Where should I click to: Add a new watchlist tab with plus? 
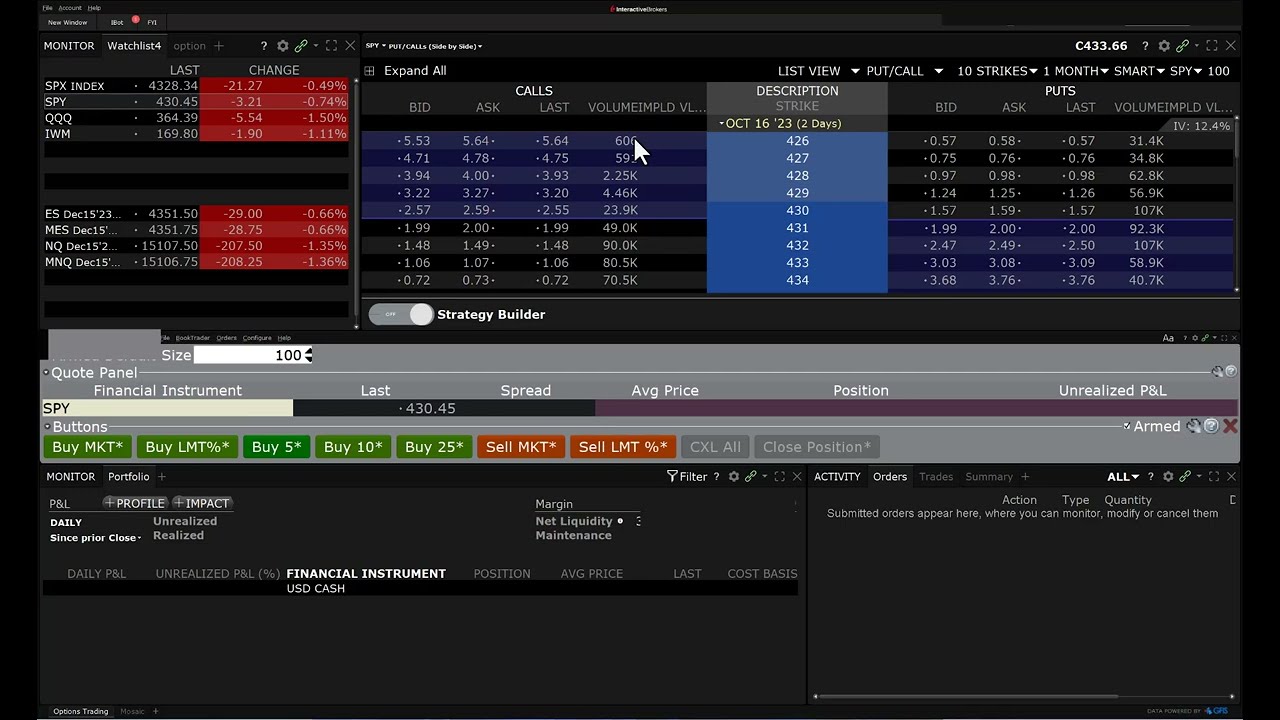pos(219,46)
